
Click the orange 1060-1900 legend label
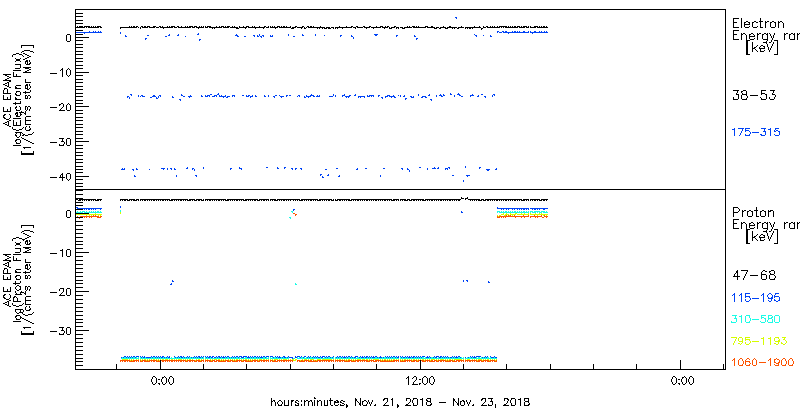(x=763, y=362)
